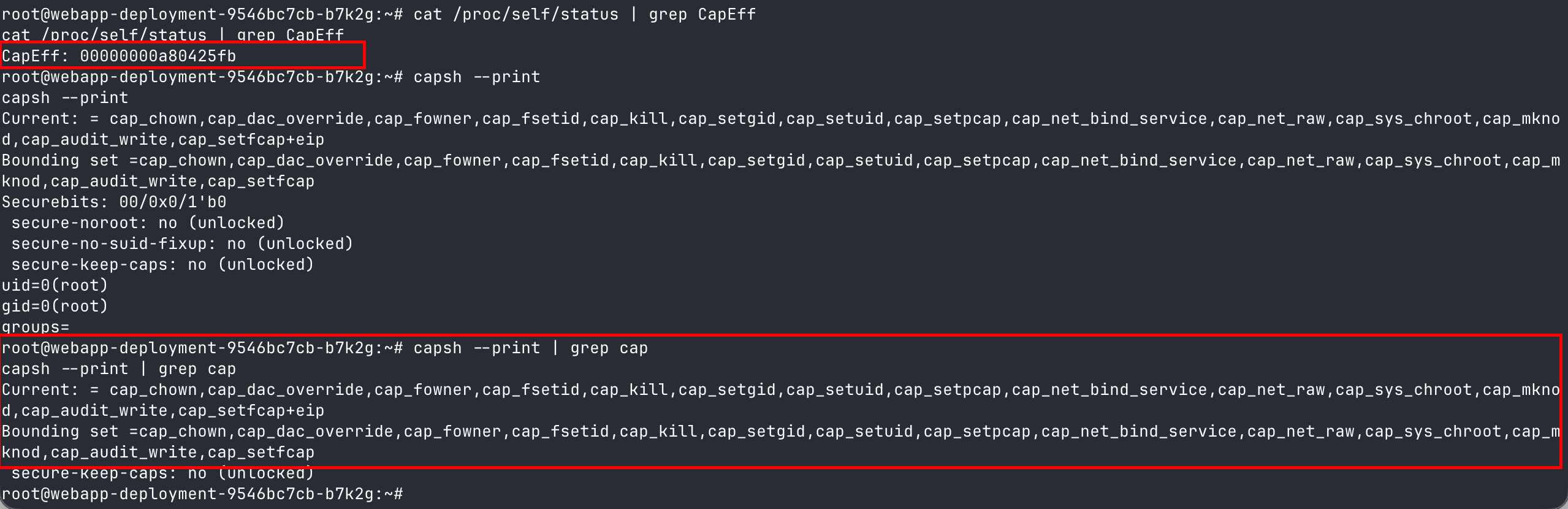Click cap_net_raw in the first Current line
The height and width of the screenshot is (509, 1568).
[x=1271, y=119]
